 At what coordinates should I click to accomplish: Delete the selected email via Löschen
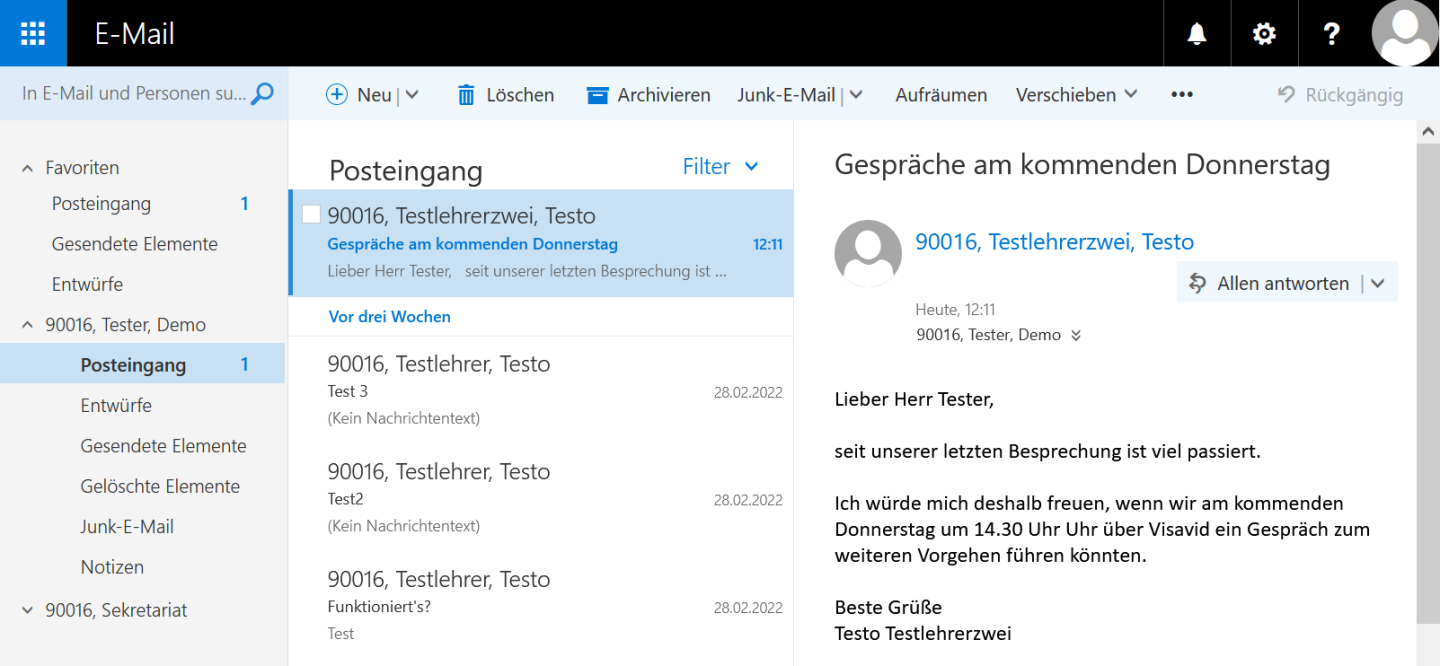coord(504,94)
